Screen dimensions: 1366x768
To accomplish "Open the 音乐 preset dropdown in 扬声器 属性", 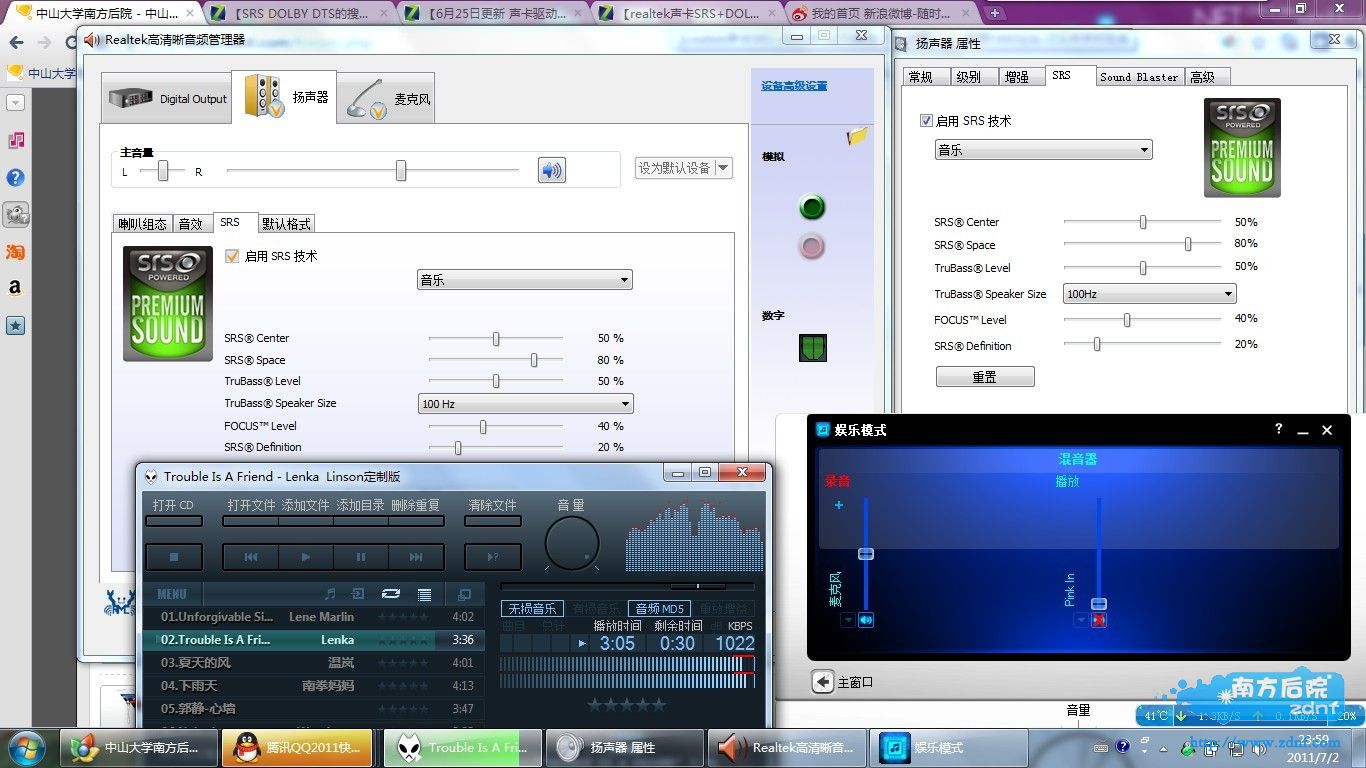I will coord(1044,150).
